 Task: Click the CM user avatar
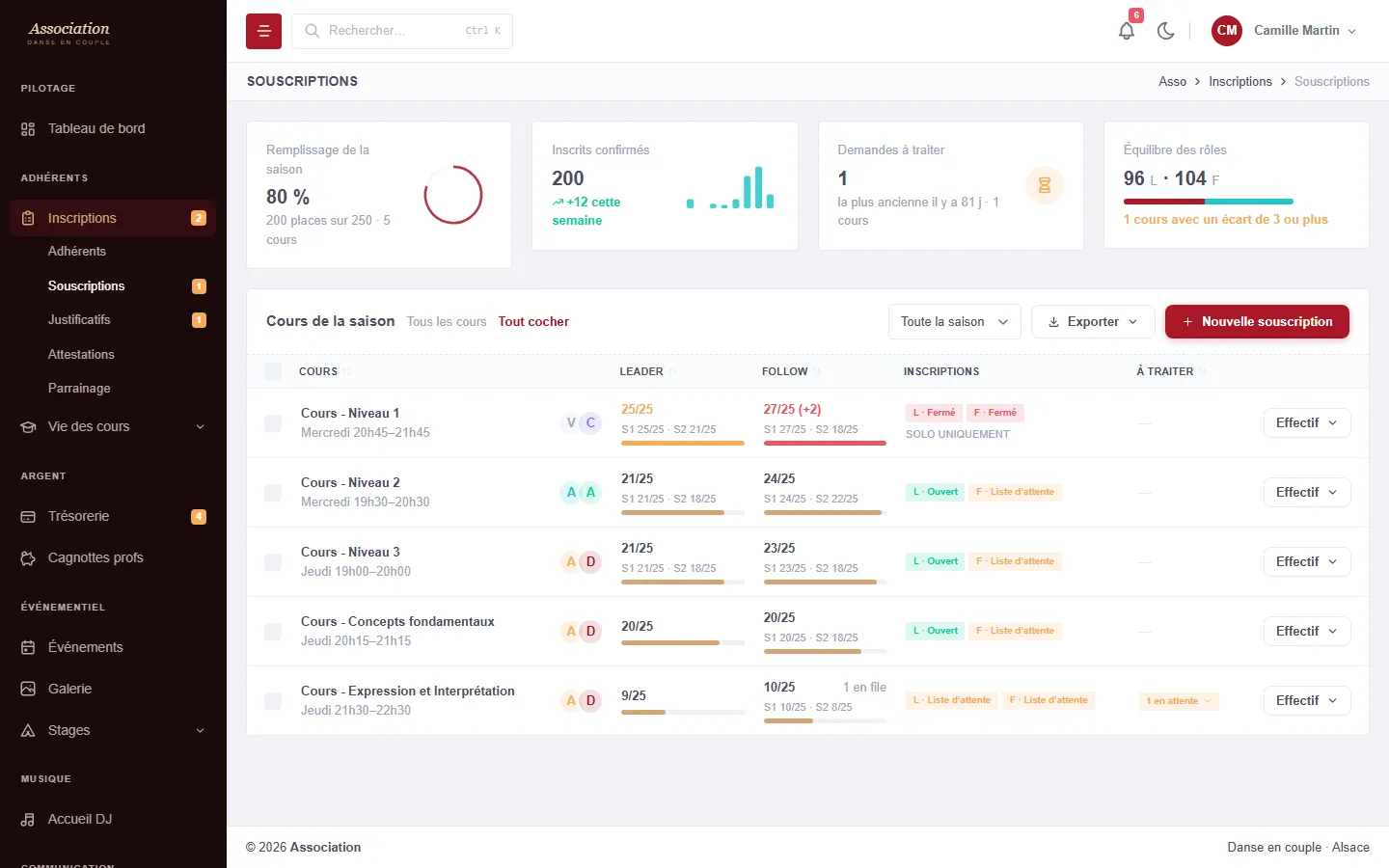point(1227,31)
